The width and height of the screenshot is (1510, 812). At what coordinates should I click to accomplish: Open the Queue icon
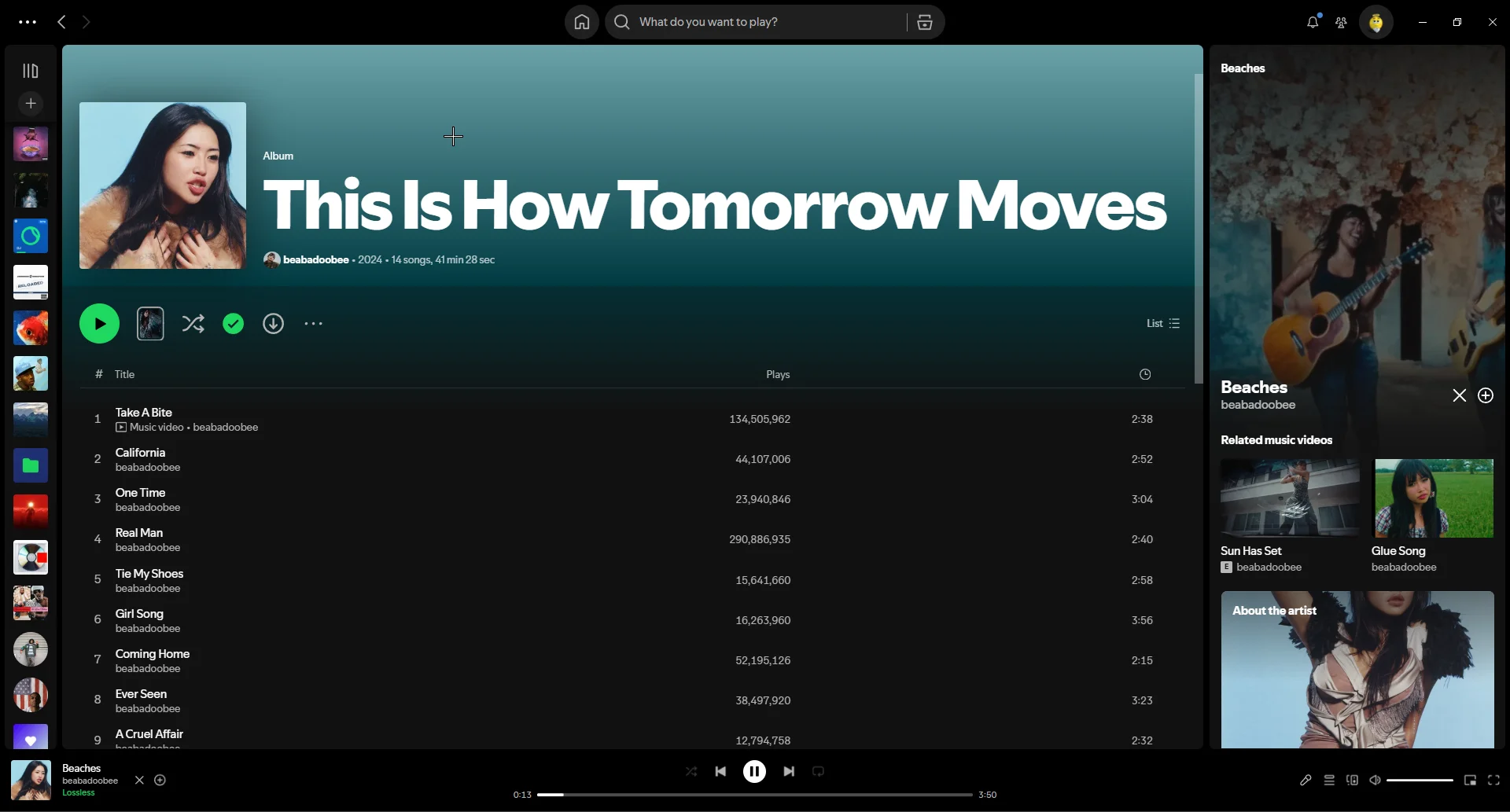1329,780
